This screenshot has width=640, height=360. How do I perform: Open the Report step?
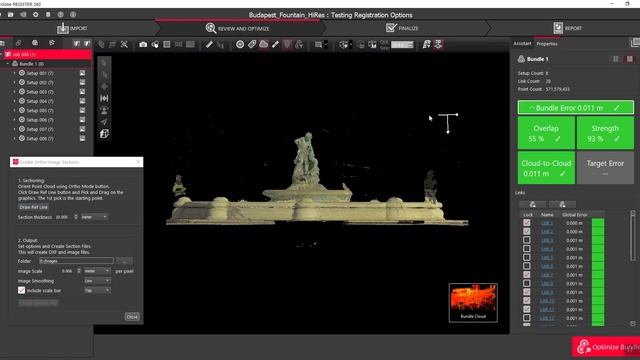tap(567, 28)
